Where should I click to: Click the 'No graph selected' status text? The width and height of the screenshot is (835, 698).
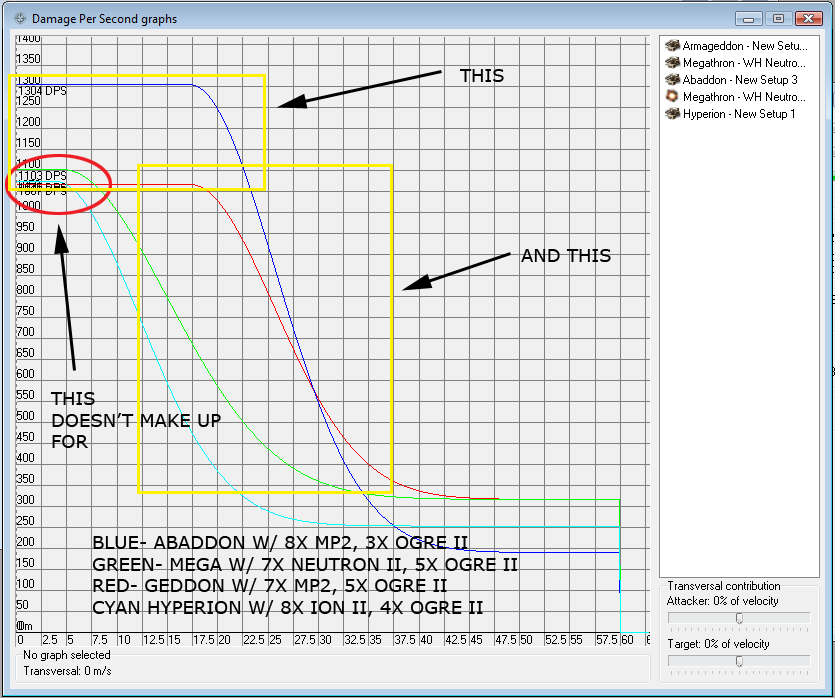tap(67, 655)
